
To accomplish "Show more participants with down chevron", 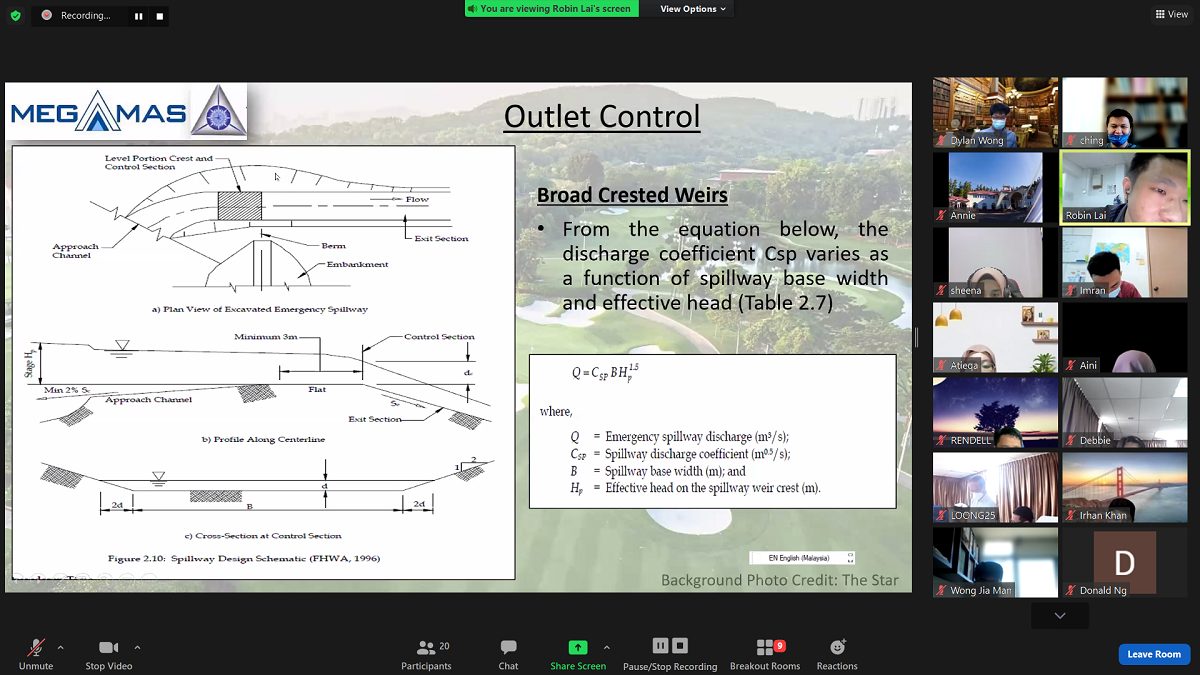I will coord(1060,616).
